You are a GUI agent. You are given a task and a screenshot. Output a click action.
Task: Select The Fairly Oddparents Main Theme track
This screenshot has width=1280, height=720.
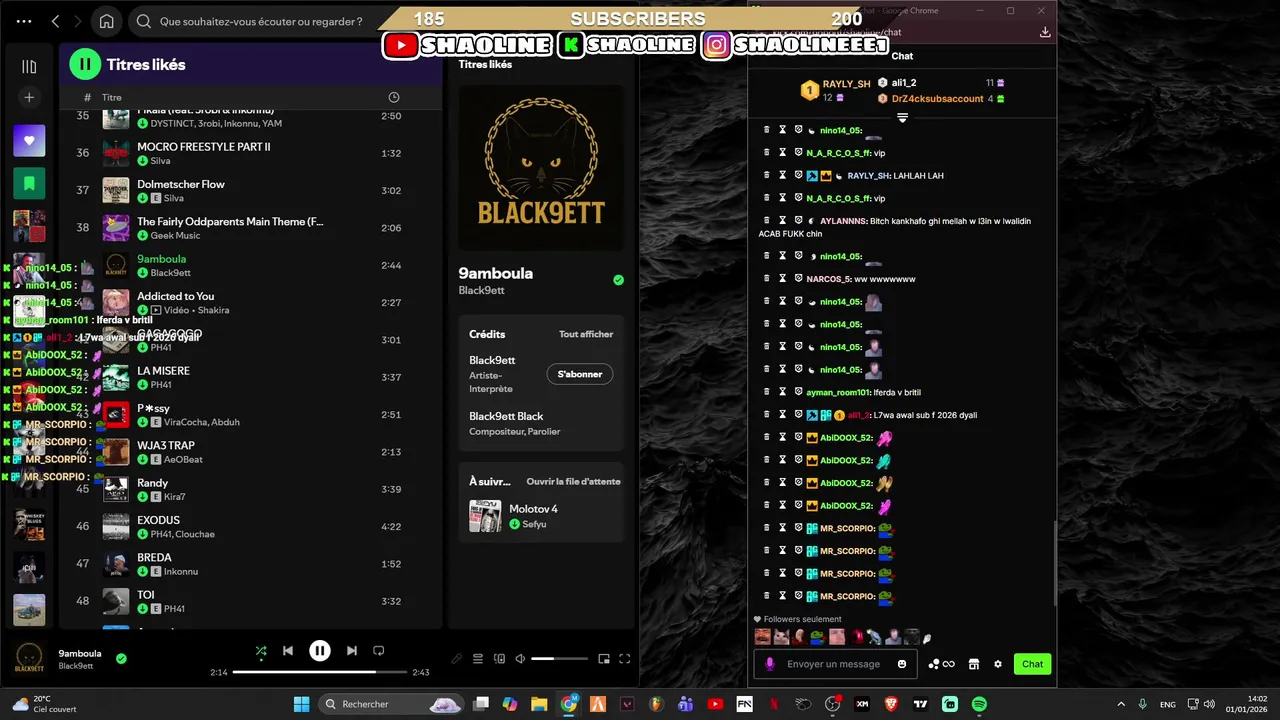251,228
